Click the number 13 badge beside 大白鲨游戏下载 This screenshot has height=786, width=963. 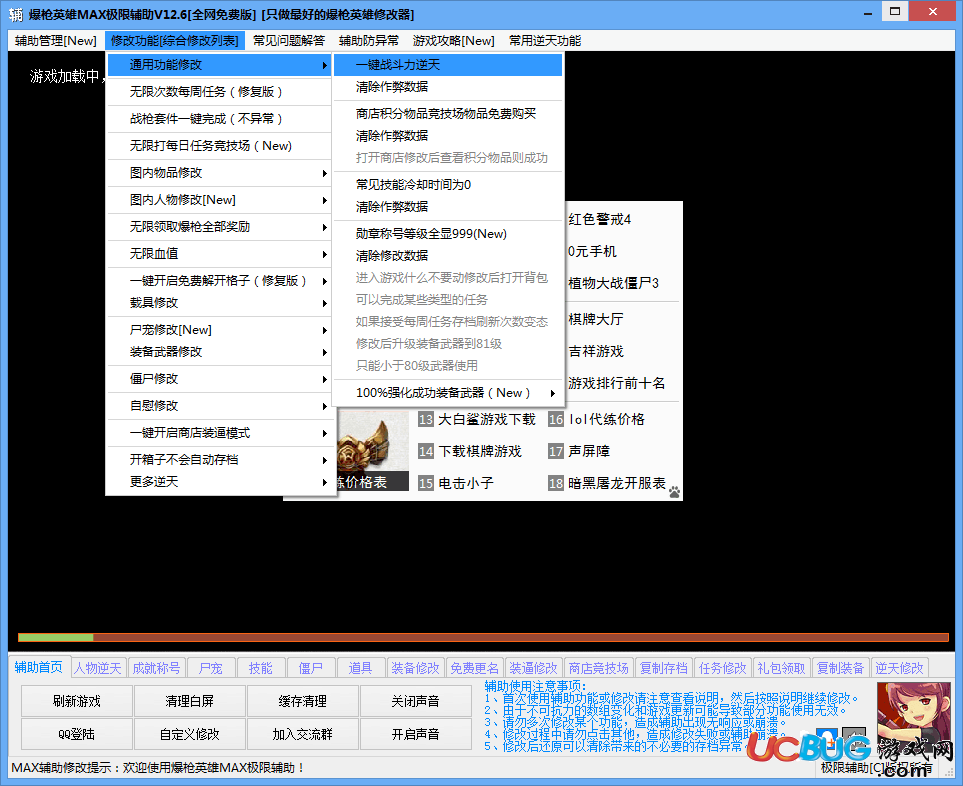pyautogui.click(x=426, y=419)
